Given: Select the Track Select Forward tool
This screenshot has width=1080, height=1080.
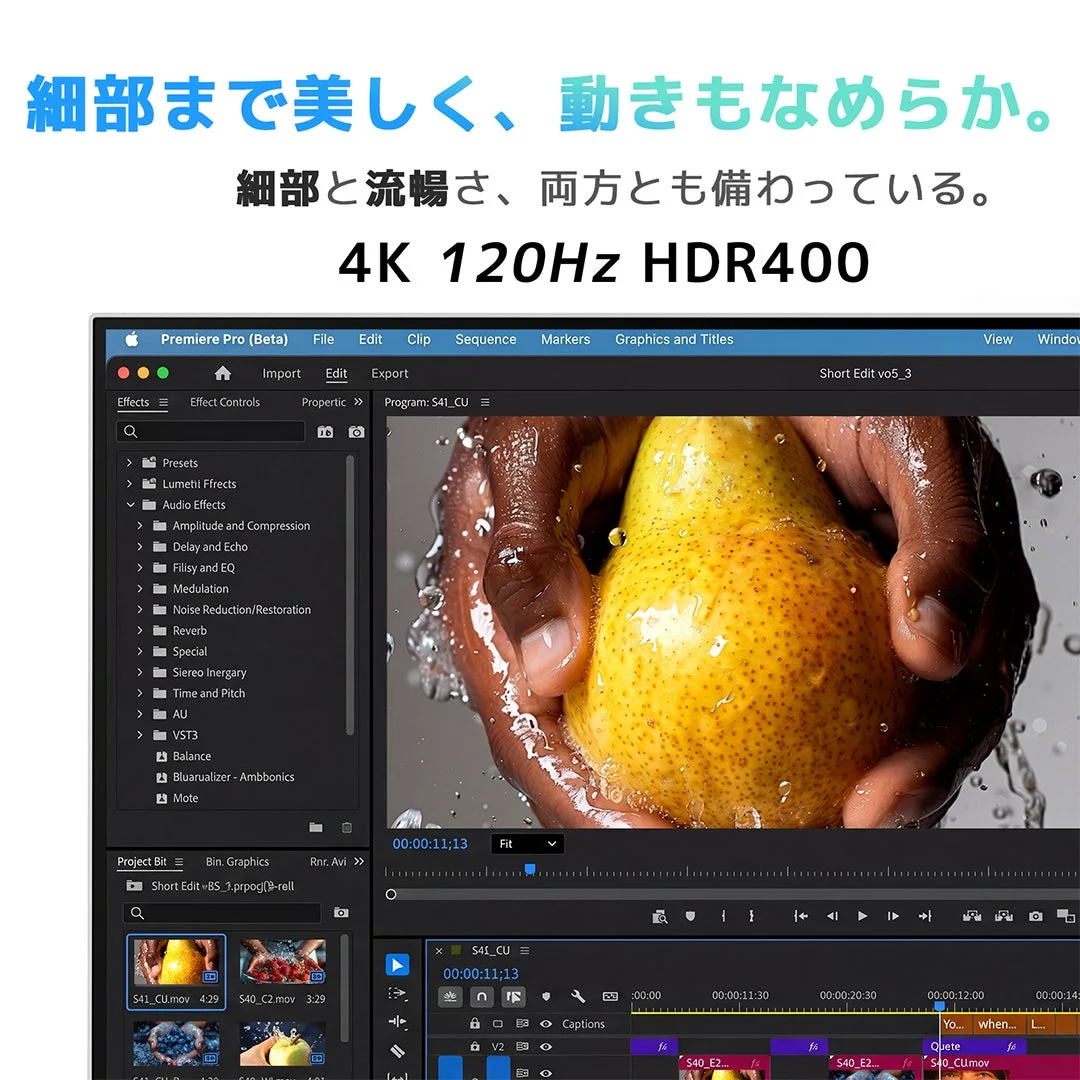Looking at the screenshot, I should coord(397,993).
